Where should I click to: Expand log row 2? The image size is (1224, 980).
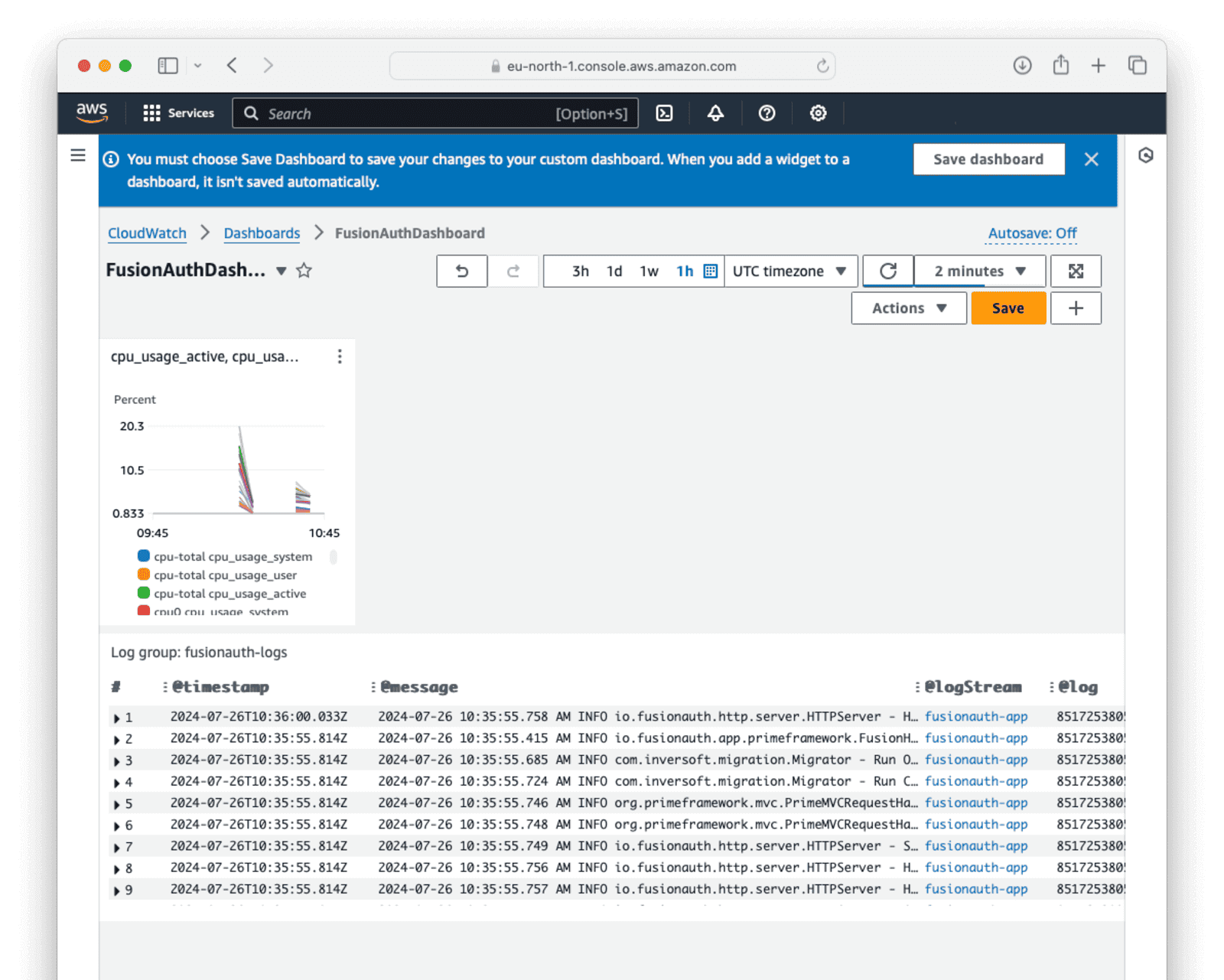pos(116,740)
